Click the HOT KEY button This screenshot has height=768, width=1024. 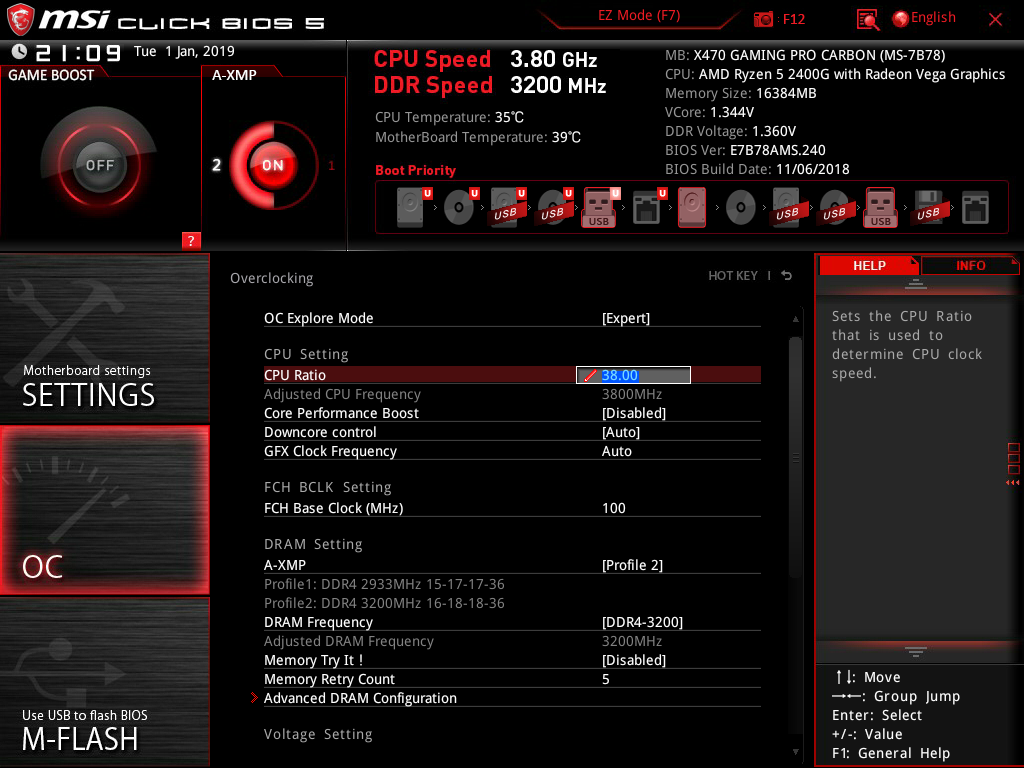(x=733, y=276)
